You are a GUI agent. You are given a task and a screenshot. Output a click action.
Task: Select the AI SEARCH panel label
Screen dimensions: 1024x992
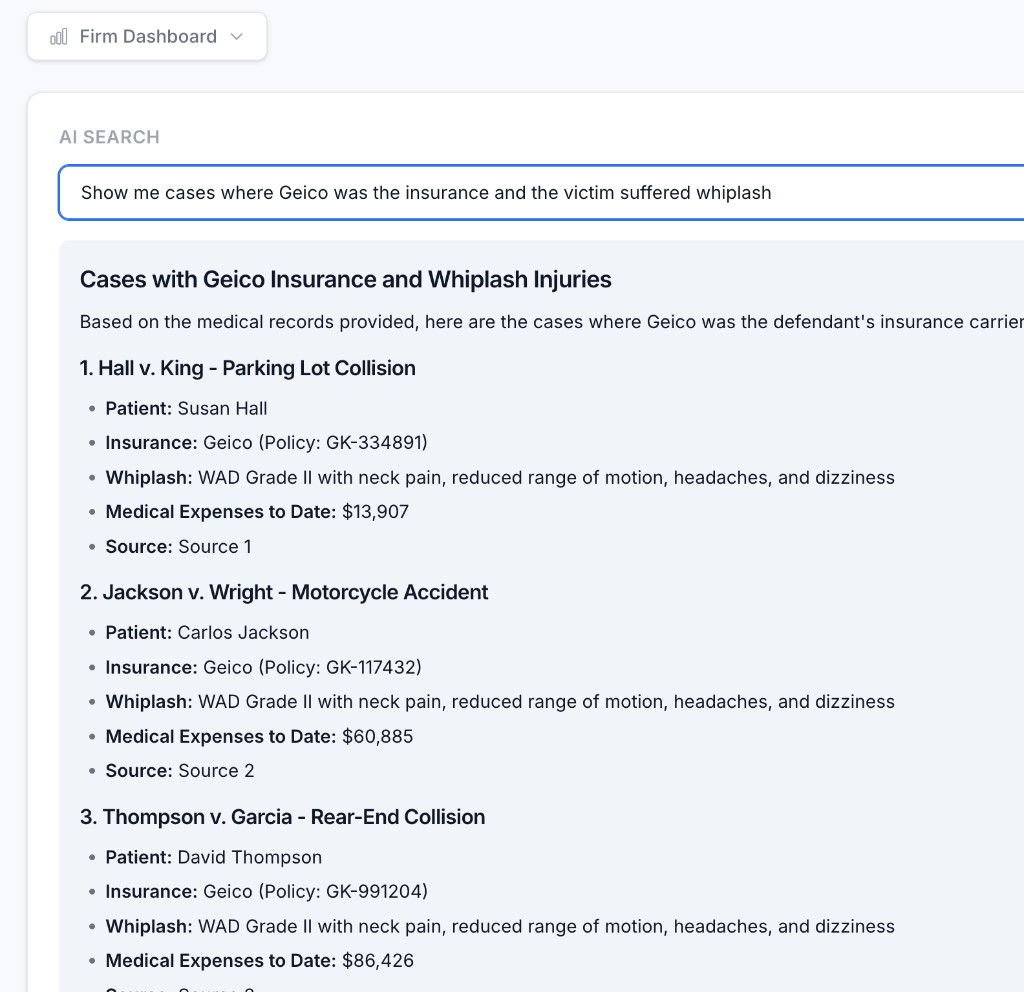[x=109, y=137]
